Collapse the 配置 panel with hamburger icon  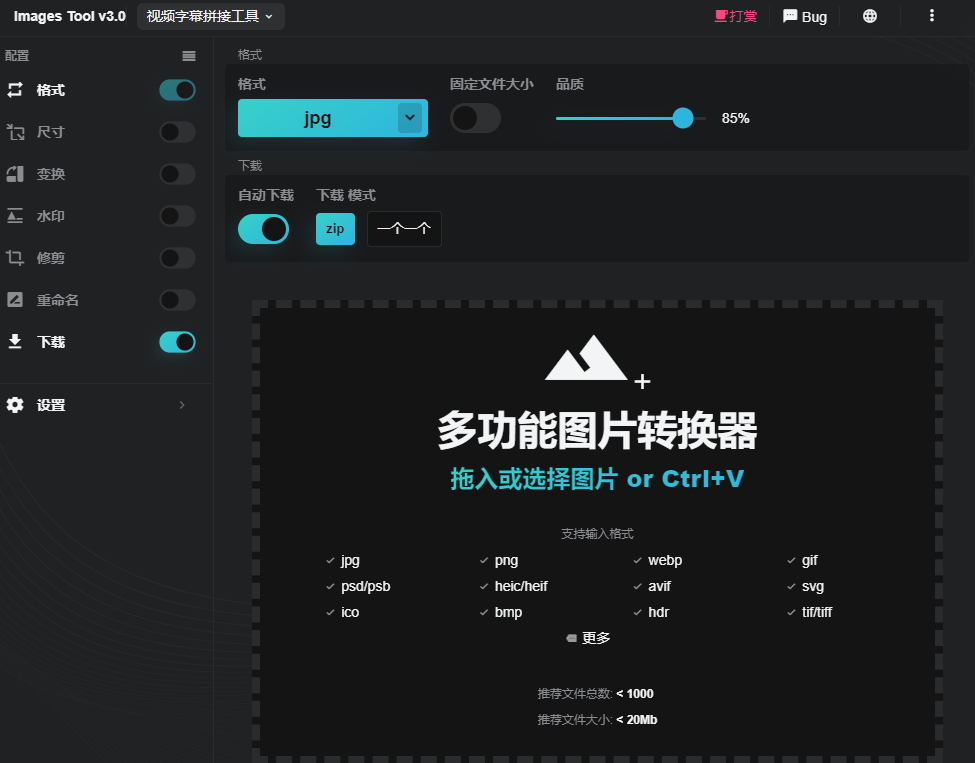[x=189, y=56]
